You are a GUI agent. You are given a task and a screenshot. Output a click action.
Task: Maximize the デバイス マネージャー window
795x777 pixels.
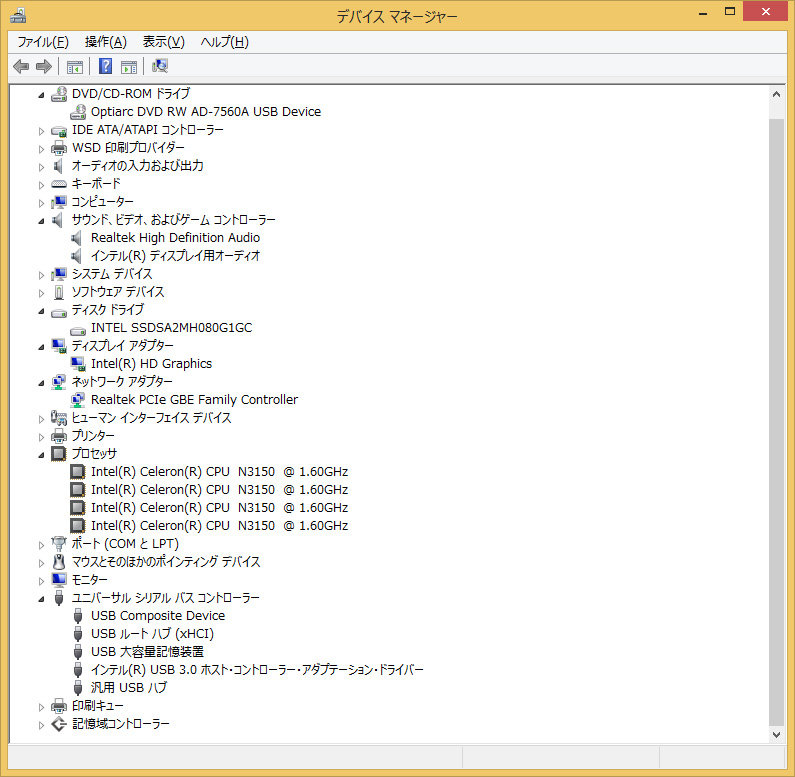(730, 12)
